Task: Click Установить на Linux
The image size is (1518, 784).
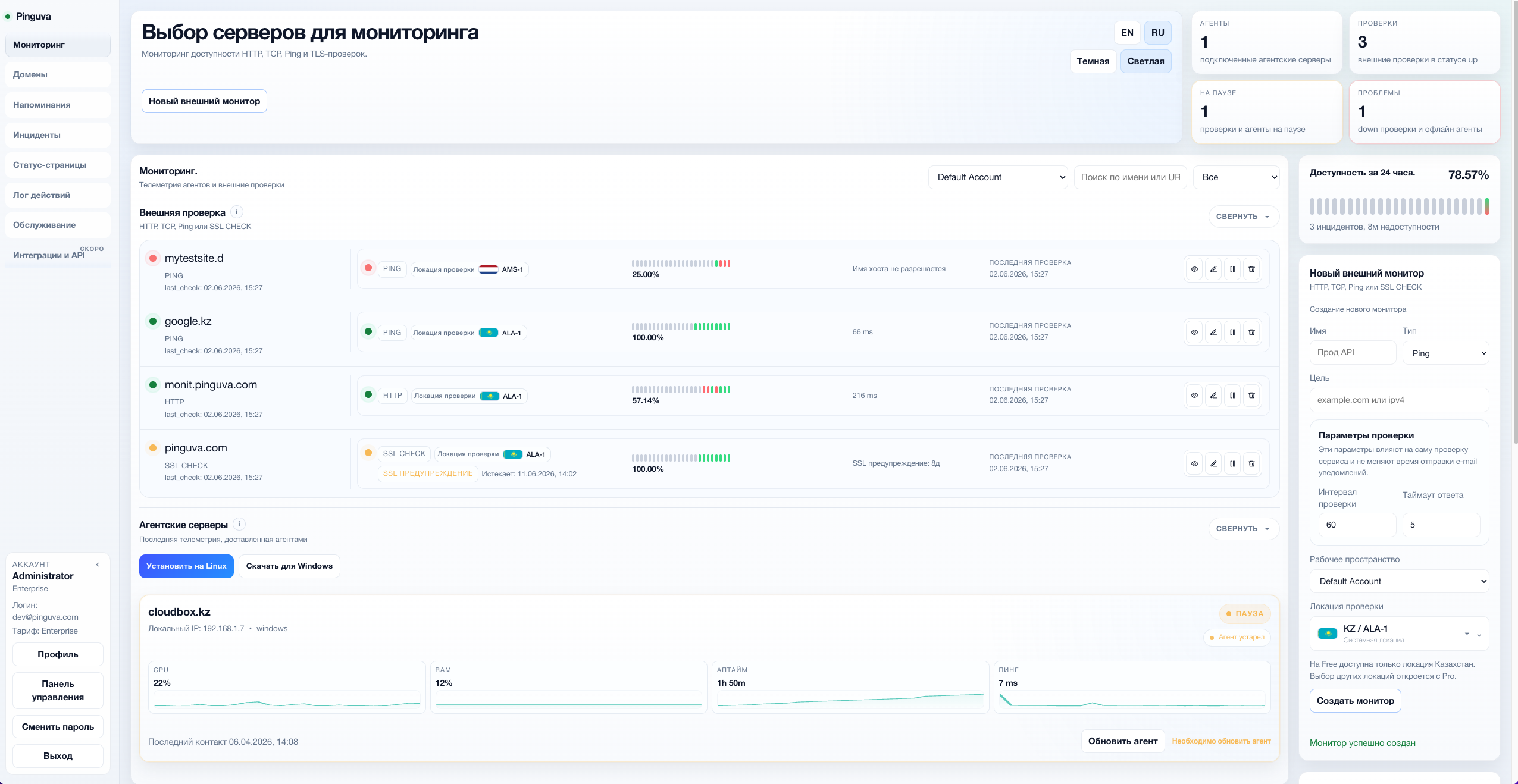Action: (x=186, y=566)
